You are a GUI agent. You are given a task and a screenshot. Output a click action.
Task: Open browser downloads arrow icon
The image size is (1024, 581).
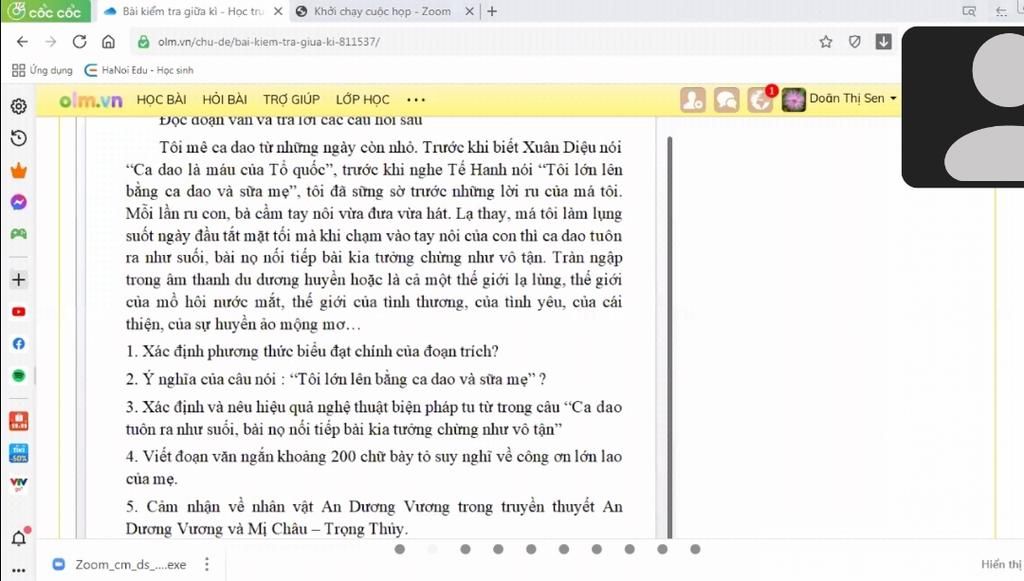pyautogui.click(x=883, y=42)
